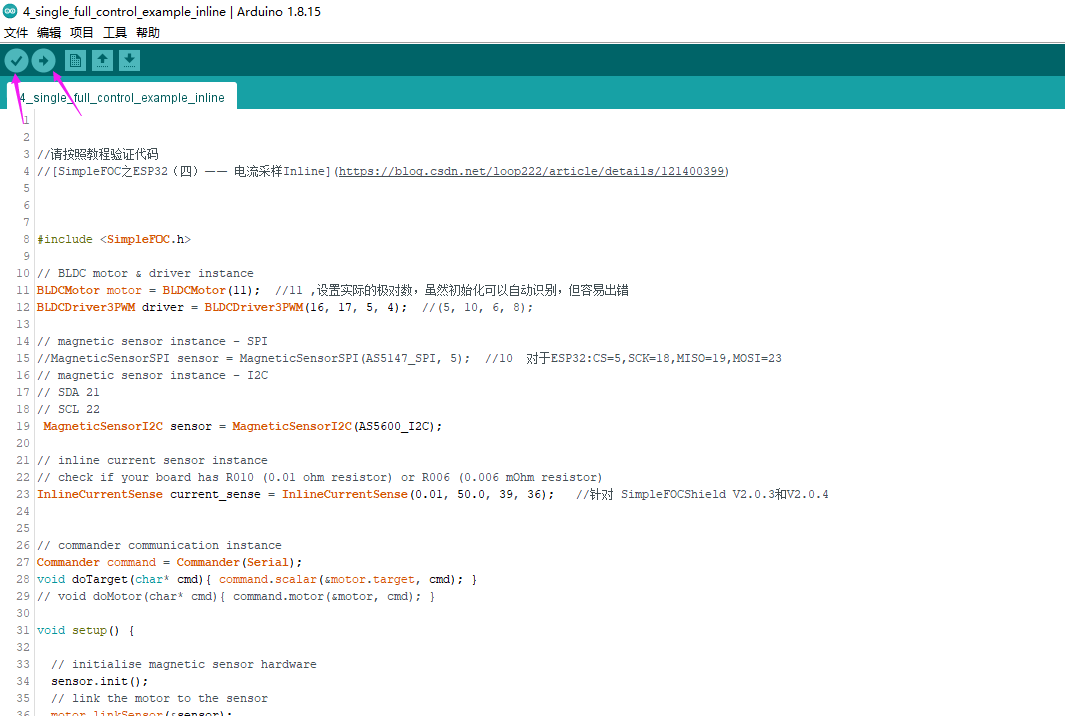Click the MagneticSensorI2C declaration text
This screenshot has width=1065, height=716.
point(100,425)
